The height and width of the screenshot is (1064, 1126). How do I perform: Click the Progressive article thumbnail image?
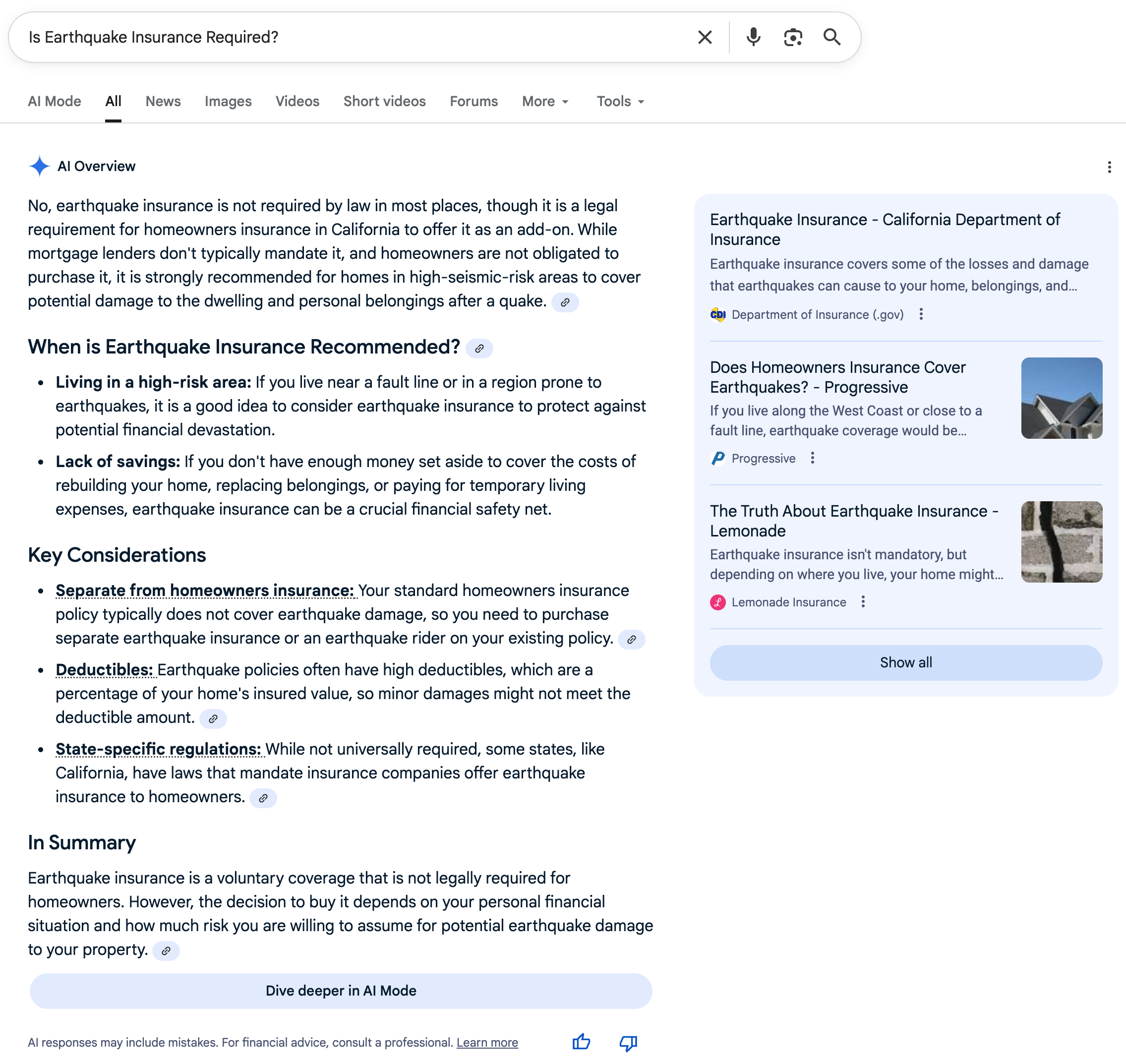[1062, 398]
